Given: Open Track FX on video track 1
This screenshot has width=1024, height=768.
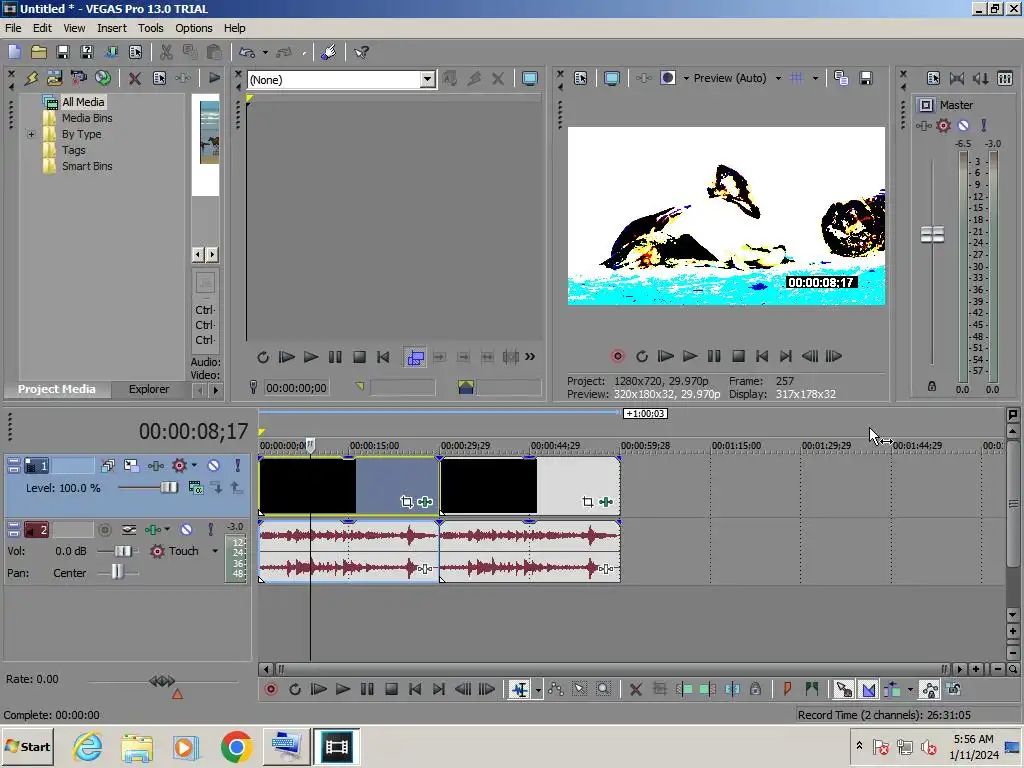Looking at the screenshot, I should tap(155, 466).
